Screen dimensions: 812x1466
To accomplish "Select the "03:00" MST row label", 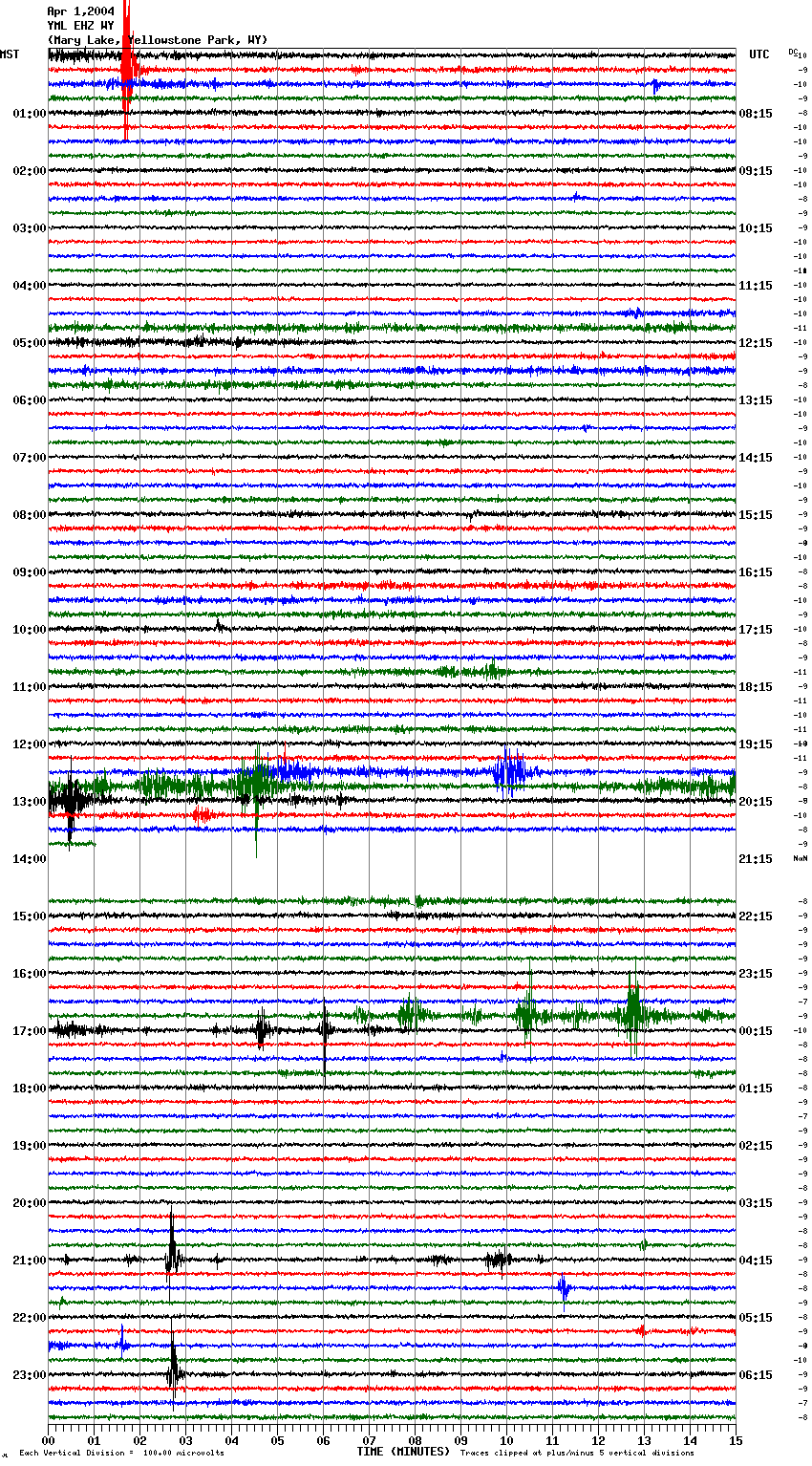I will (x=30, y=228).
